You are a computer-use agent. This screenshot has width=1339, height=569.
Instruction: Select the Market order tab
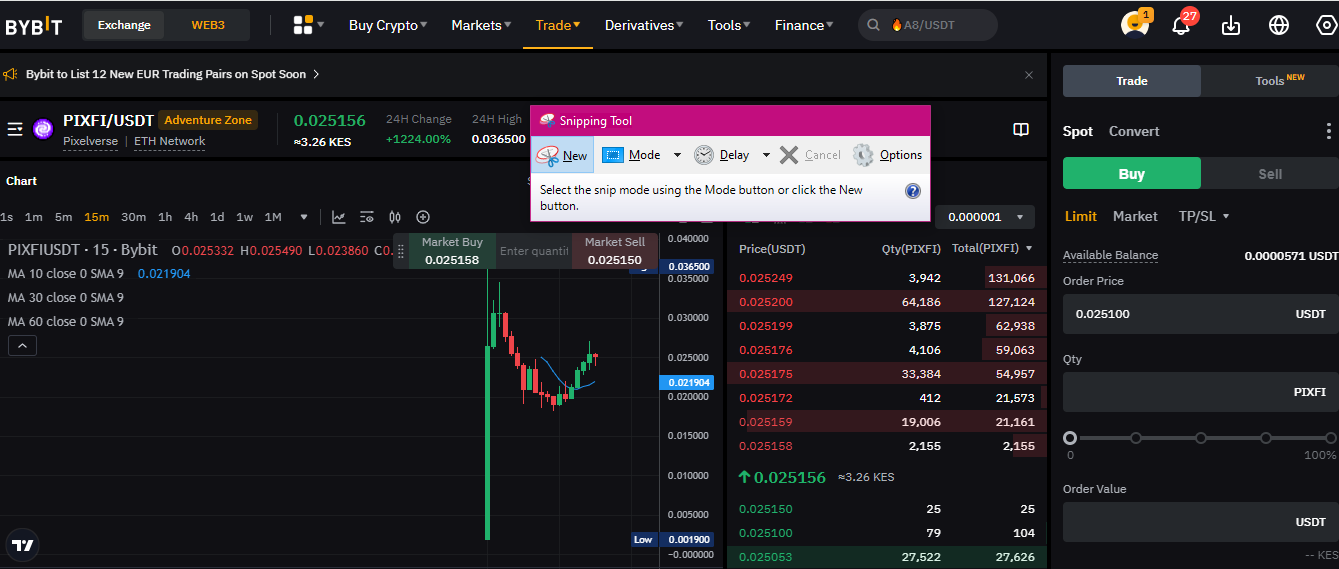tap(1135, 216)
